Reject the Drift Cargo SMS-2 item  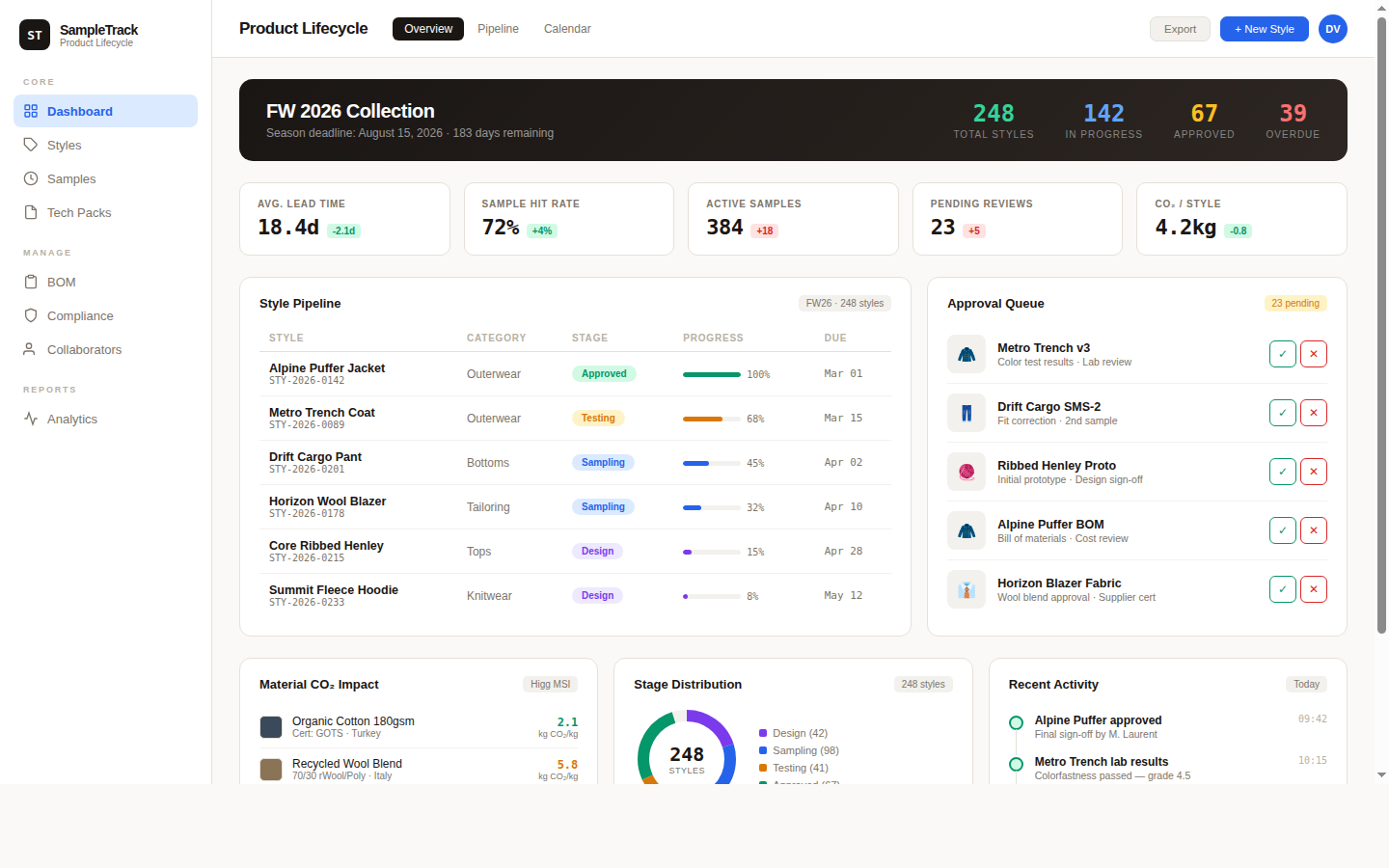tap(1314, 413)
